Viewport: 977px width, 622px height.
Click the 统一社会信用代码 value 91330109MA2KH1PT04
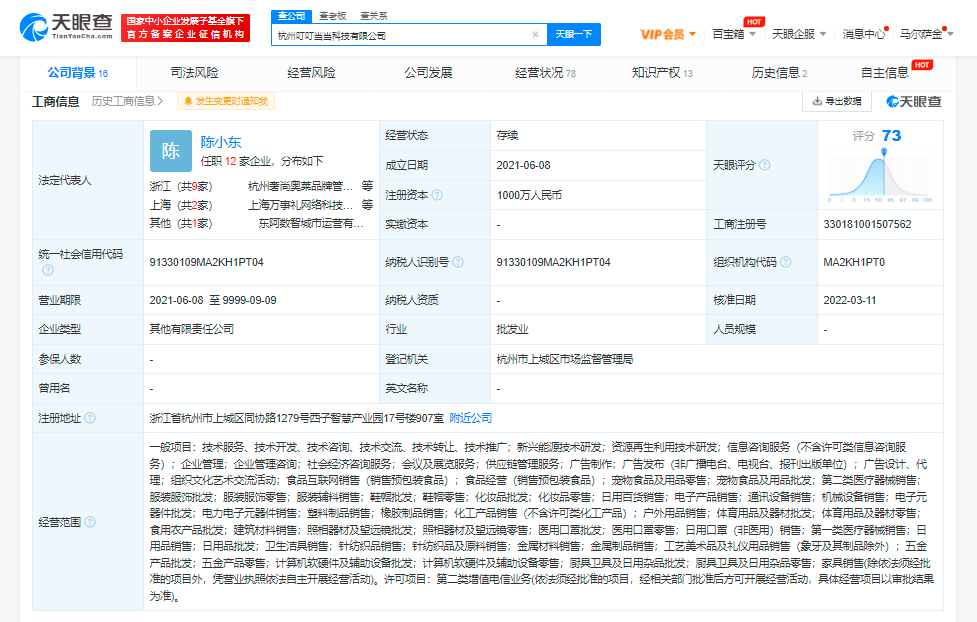206,262
